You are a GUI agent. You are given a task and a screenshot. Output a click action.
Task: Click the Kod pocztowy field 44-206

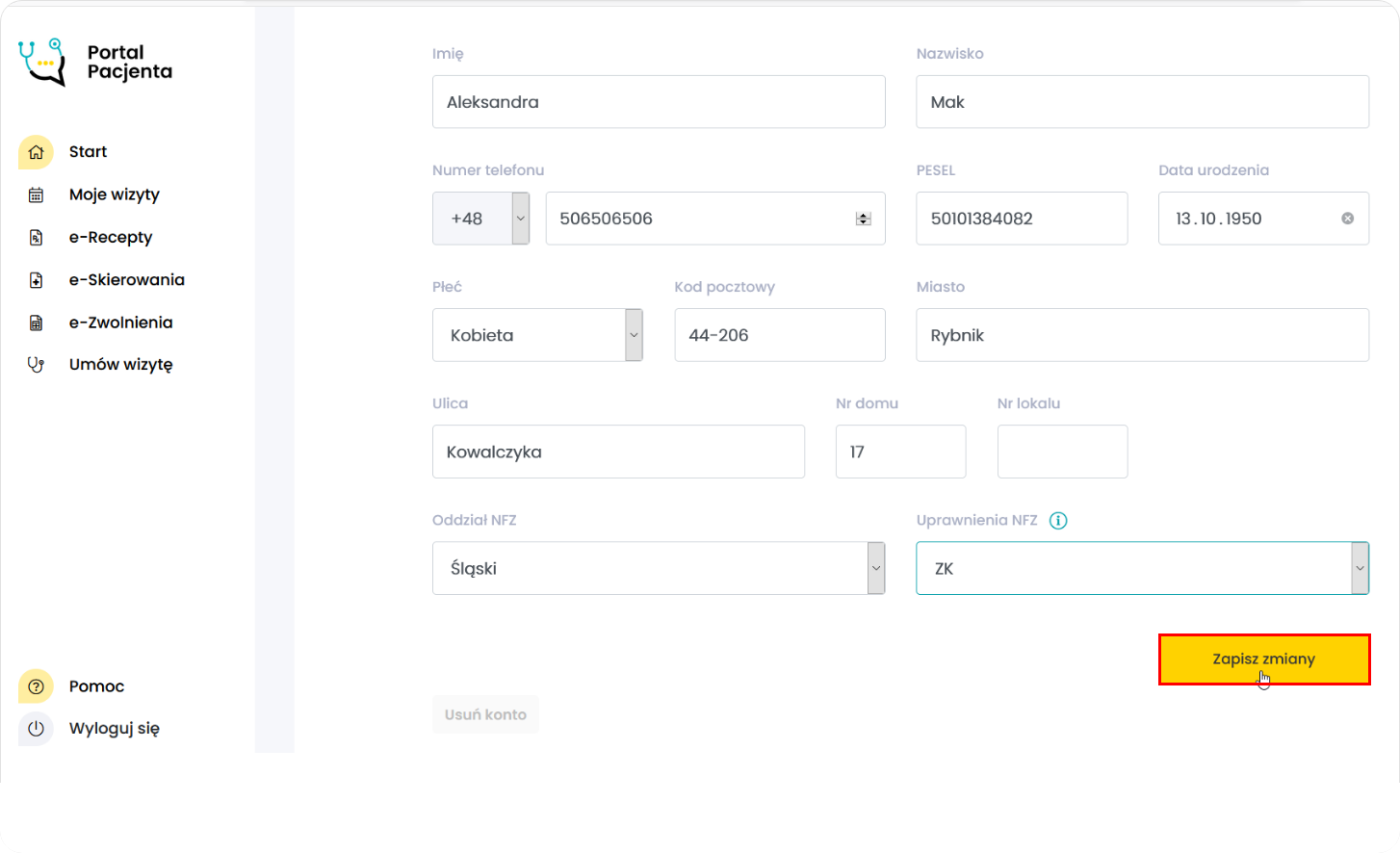click(x=780, y=335)
